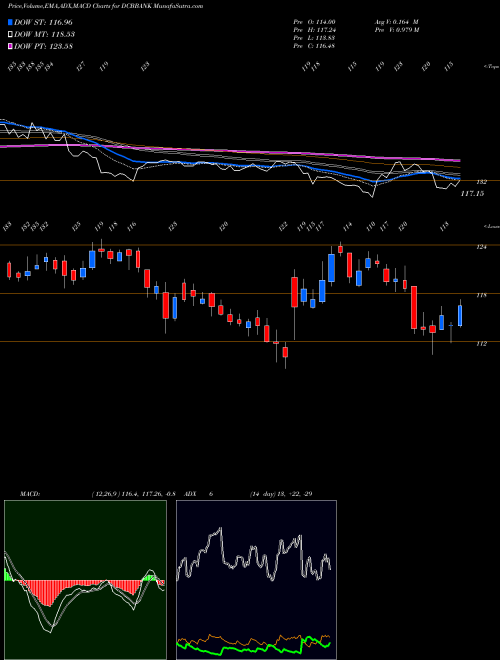Select the 'DOW MT: 118.53' legend text

pos(44,34)
